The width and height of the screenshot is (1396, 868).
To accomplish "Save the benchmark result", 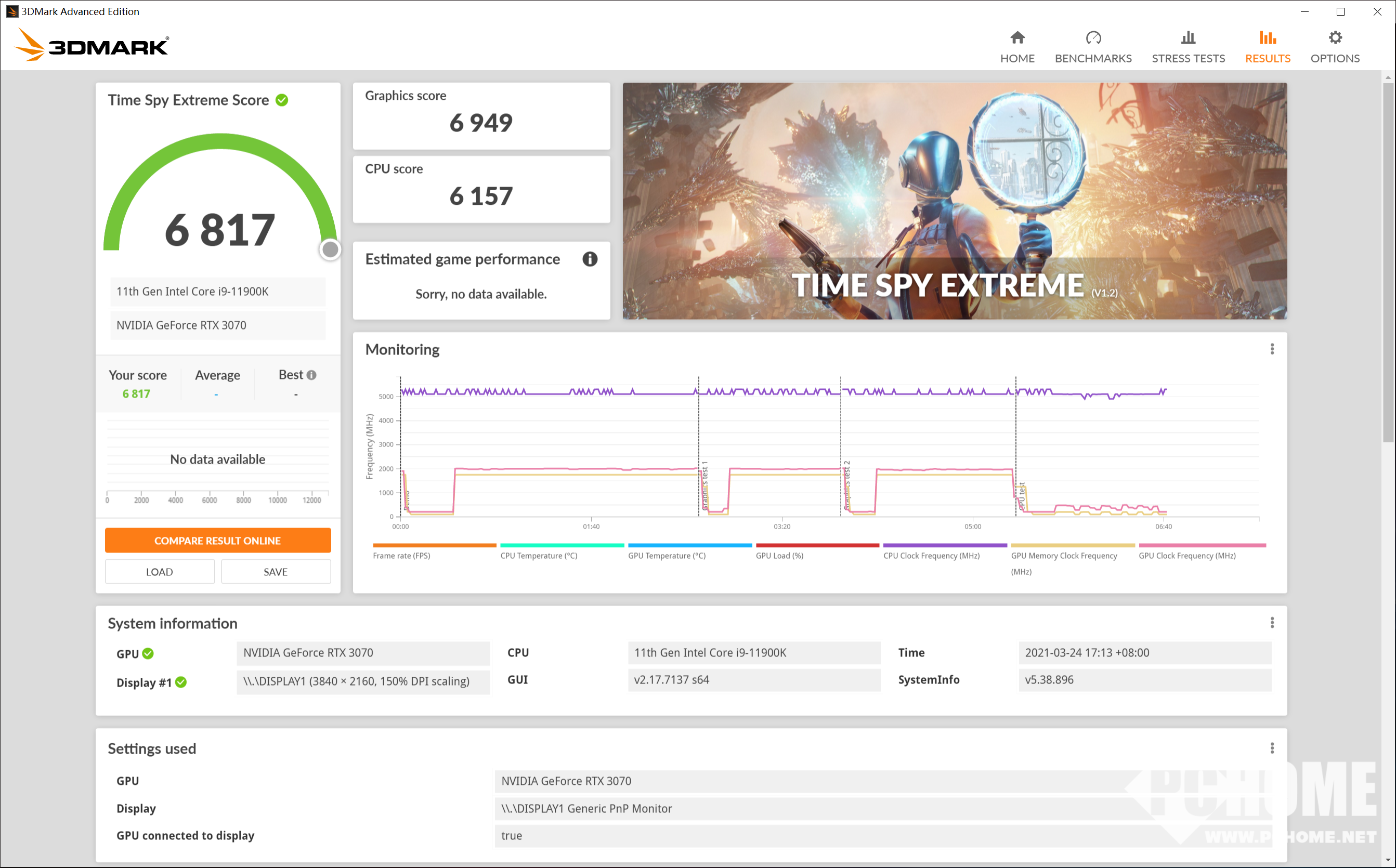I will (x=276, y=572).
